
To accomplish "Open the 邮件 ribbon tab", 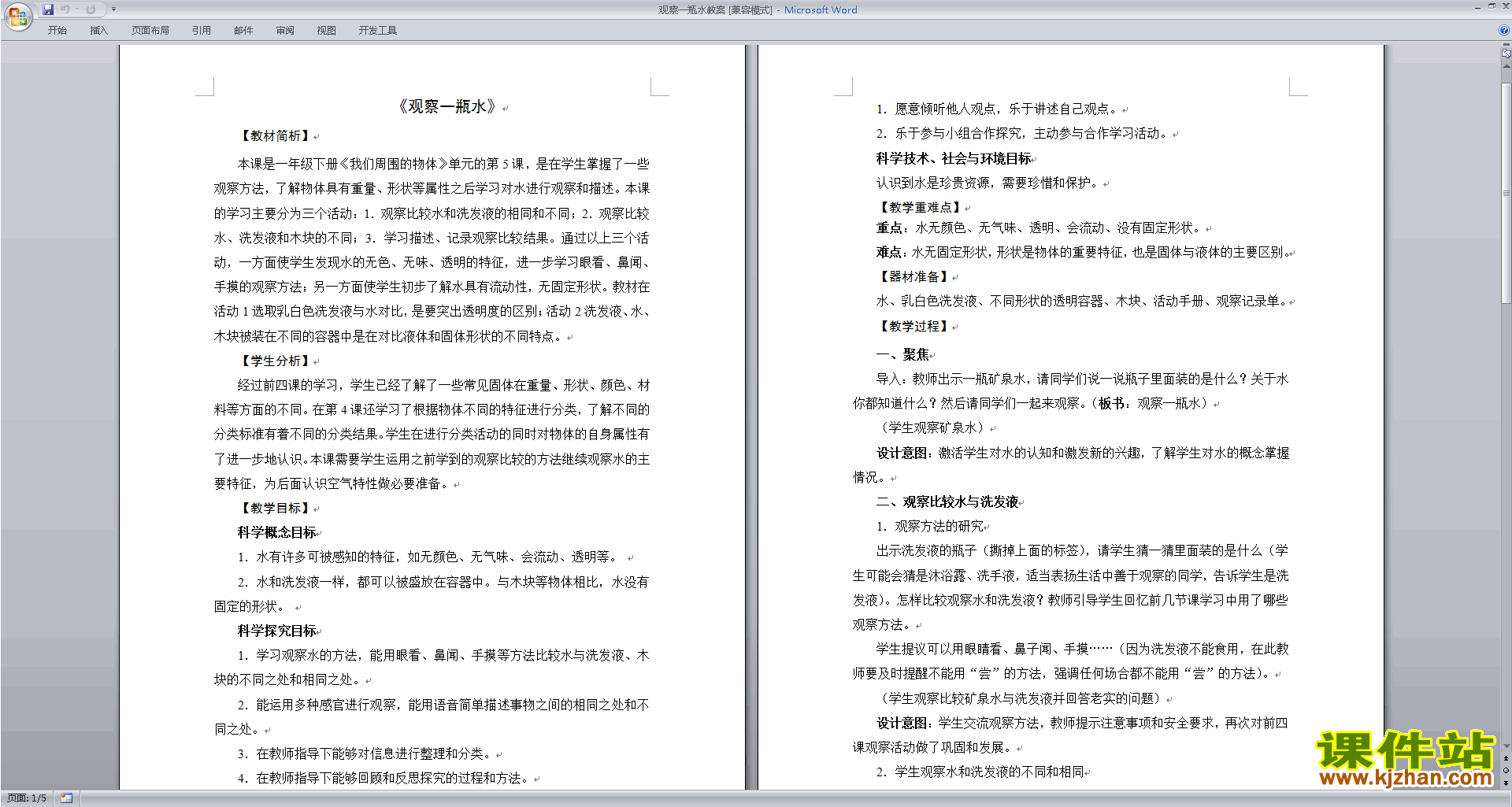I will [x=243, y=31].
